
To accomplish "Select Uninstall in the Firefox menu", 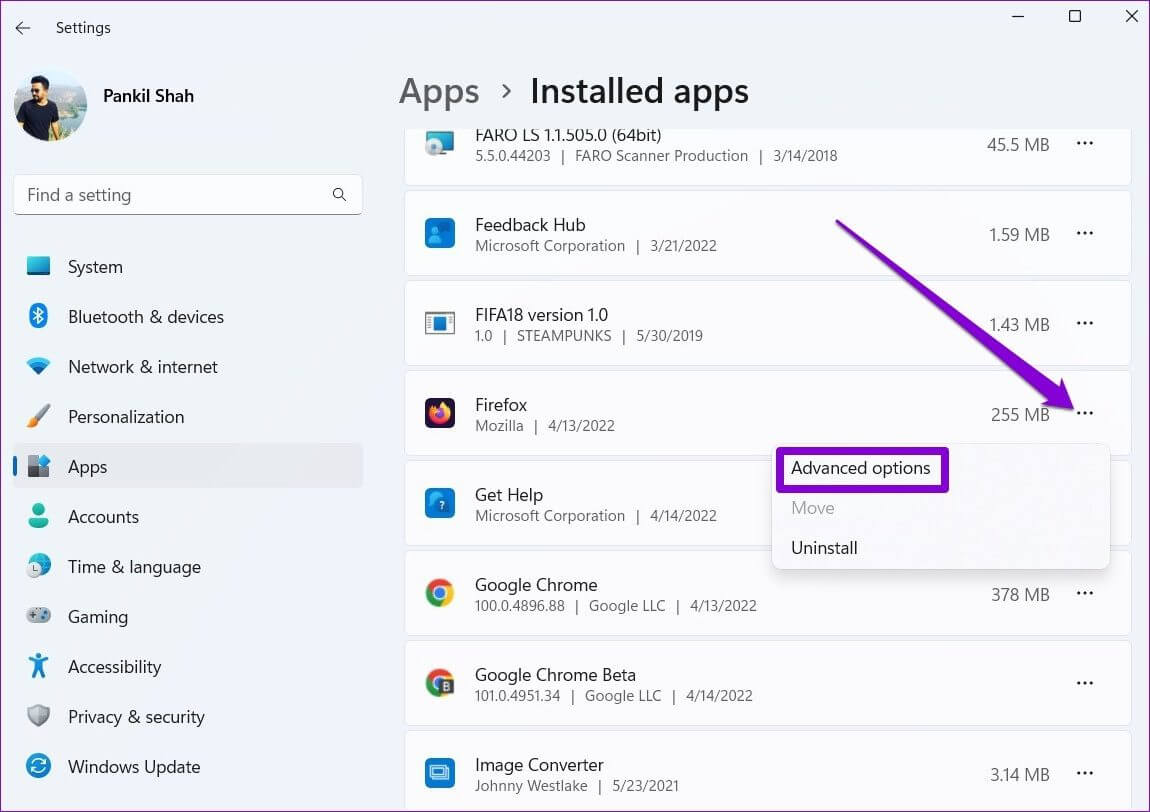I will [x=824, y=548].
